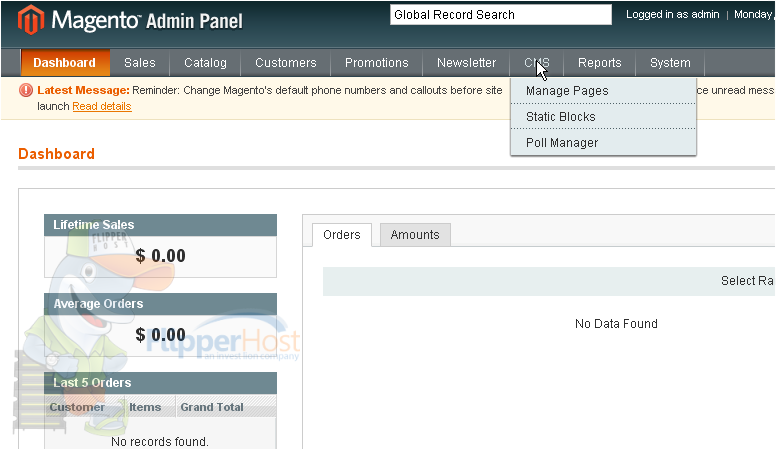The width and height of the screenshot is (776, 450).
Task: Click the No records found text
Action: [x=160, y=442]
